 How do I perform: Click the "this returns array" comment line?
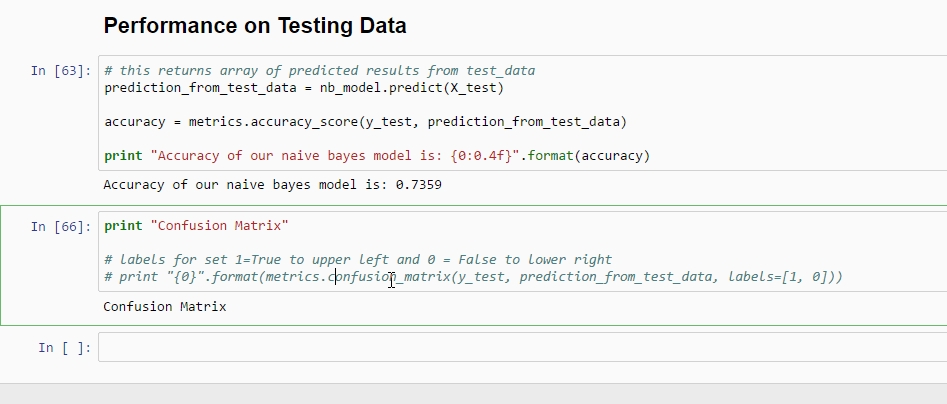tap(319, 71)
